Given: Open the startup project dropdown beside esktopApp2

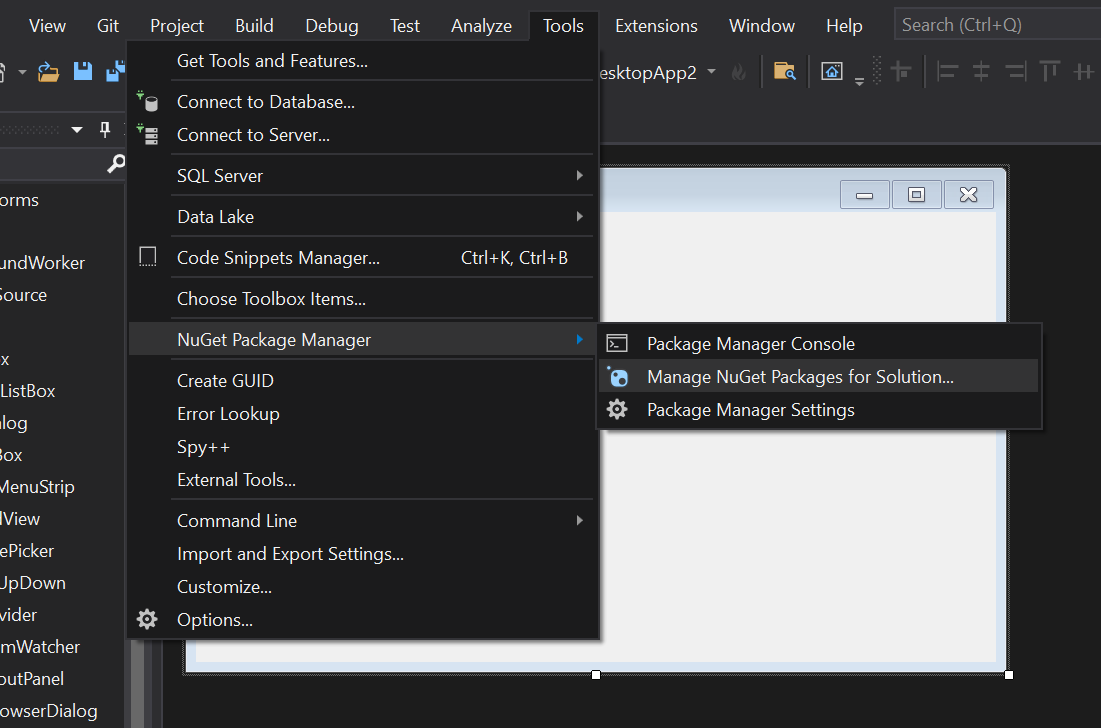Looking at the screenshot, I should click(x=711, y=72).
